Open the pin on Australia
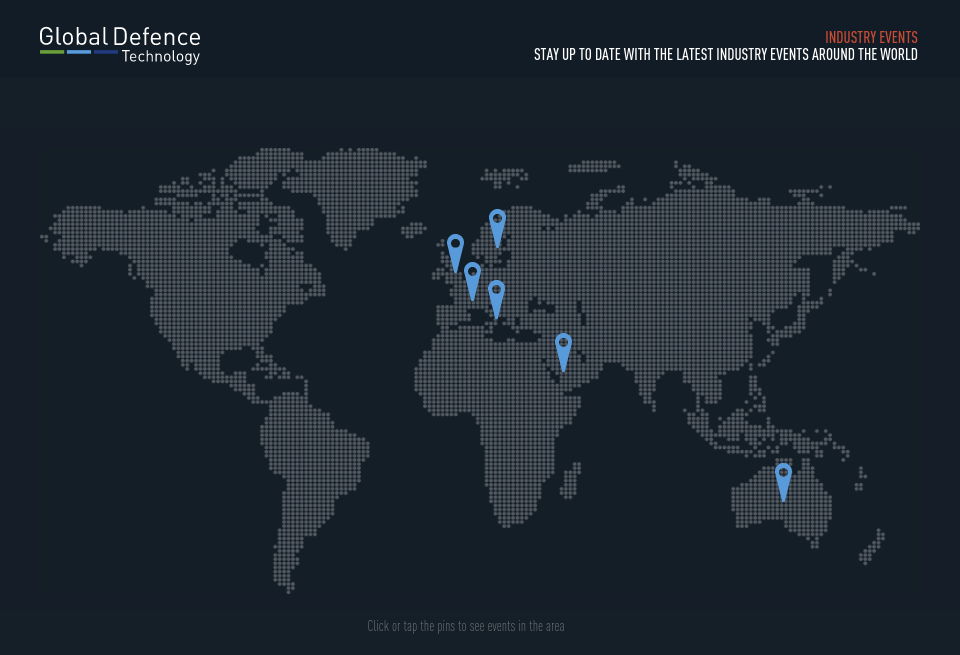This screenshot has width=960, height=655. click(783, 477)
